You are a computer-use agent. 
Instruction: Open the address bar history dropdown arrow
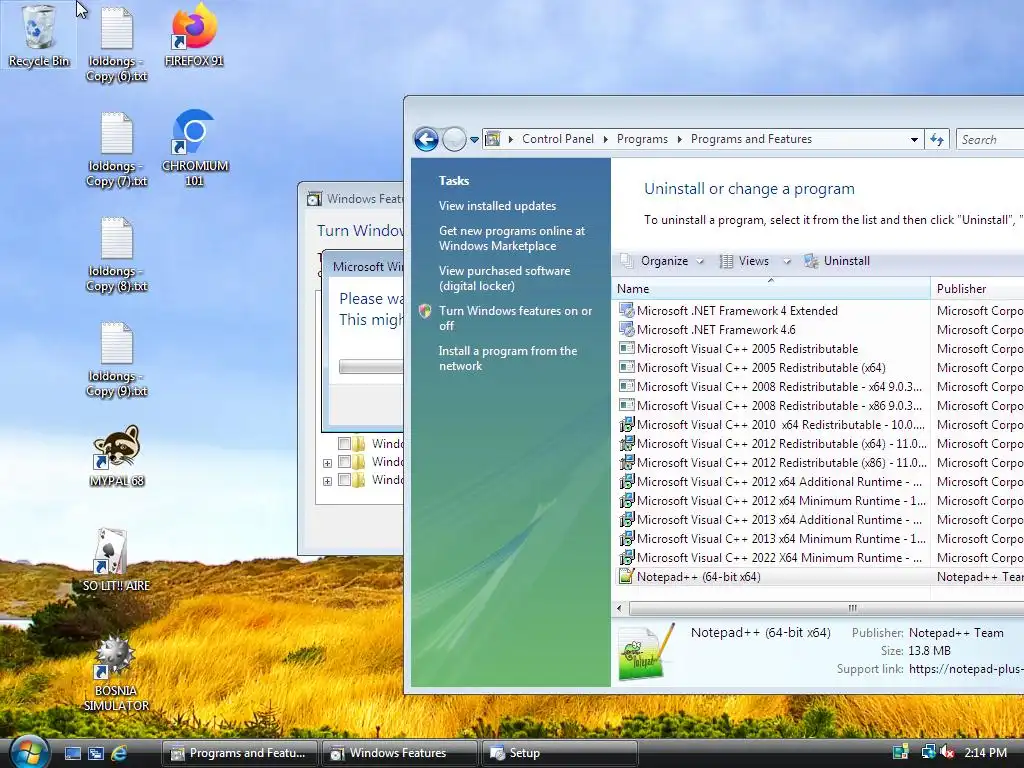click(914, 139)
